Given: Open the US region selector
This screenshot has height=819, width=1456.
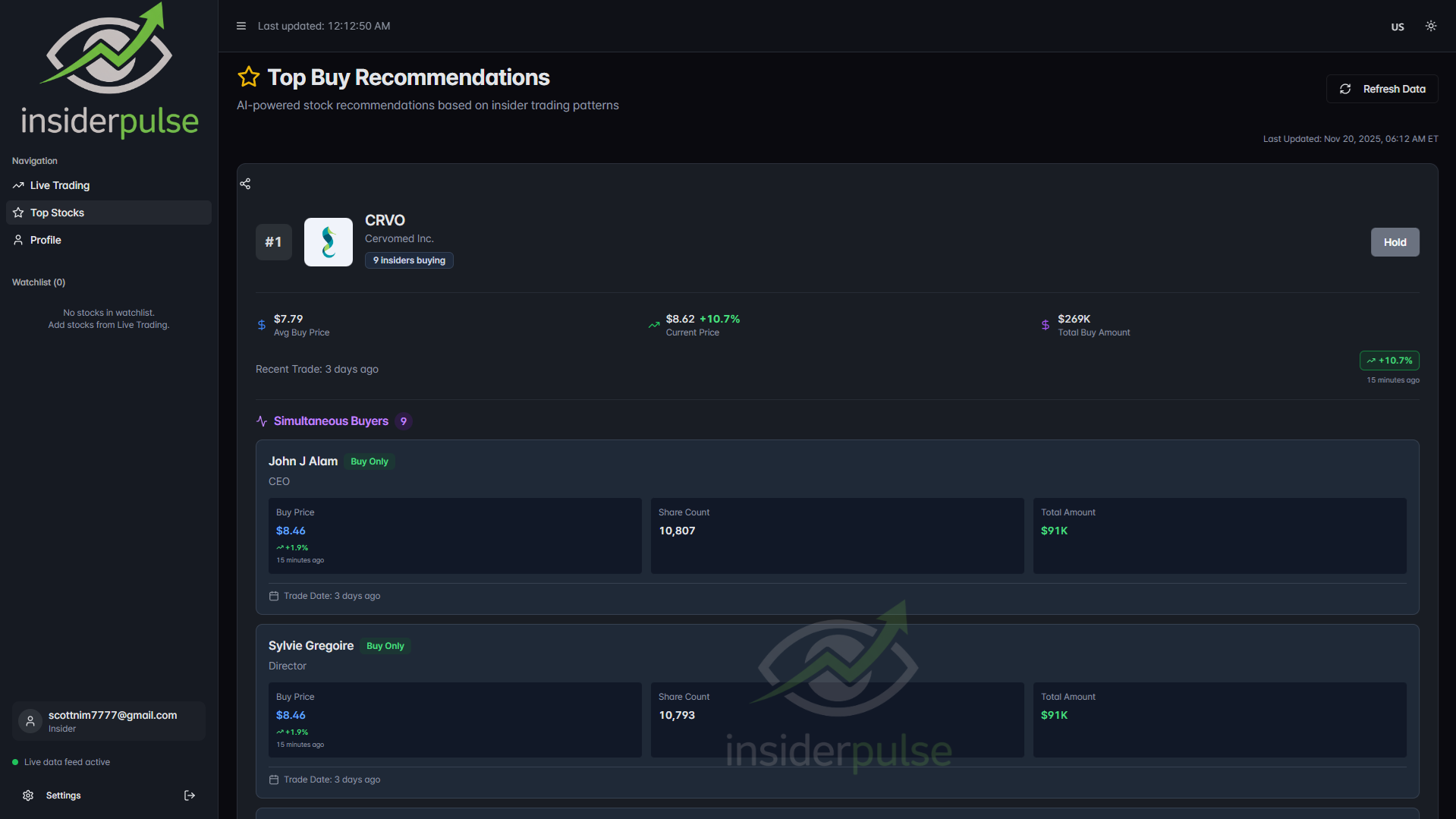Looking at the screenshot, I should [1397, 27].
